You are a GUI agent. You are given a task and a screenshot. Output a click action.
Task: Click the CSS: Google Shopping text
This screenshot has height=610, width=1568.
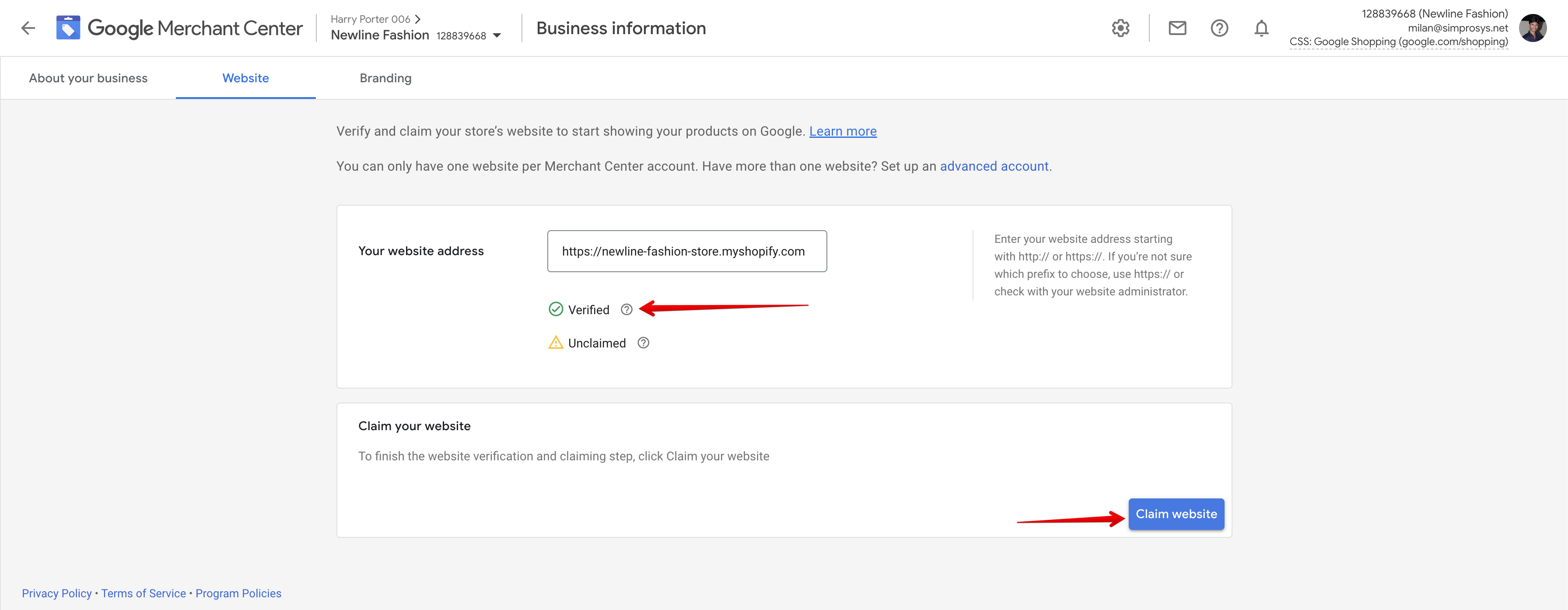[1398, 42]
